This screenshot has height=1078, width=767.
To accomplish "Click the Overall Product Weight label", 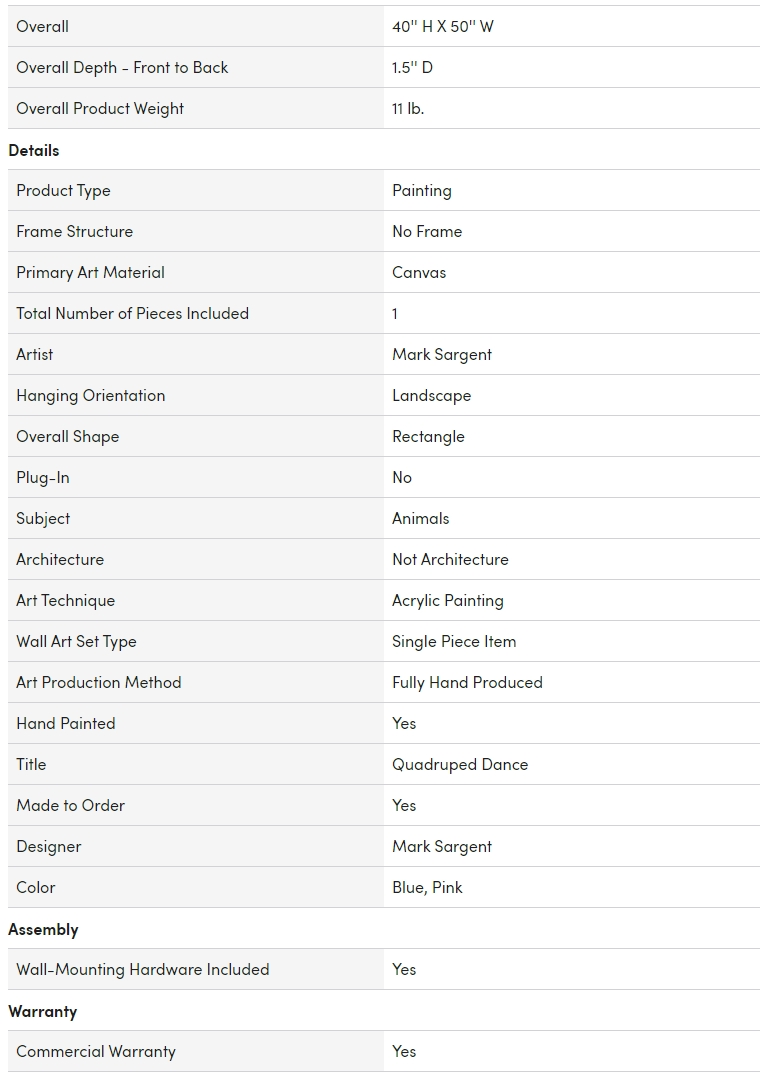I will (100, 108).
